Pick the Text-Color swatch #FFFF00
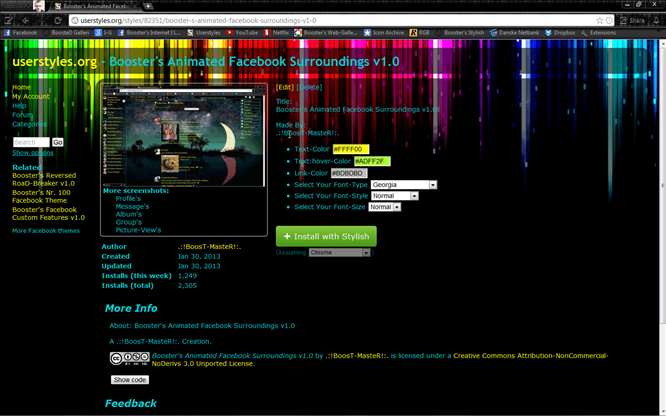Viewport: 666px width, 416px height. pos(351,149)
